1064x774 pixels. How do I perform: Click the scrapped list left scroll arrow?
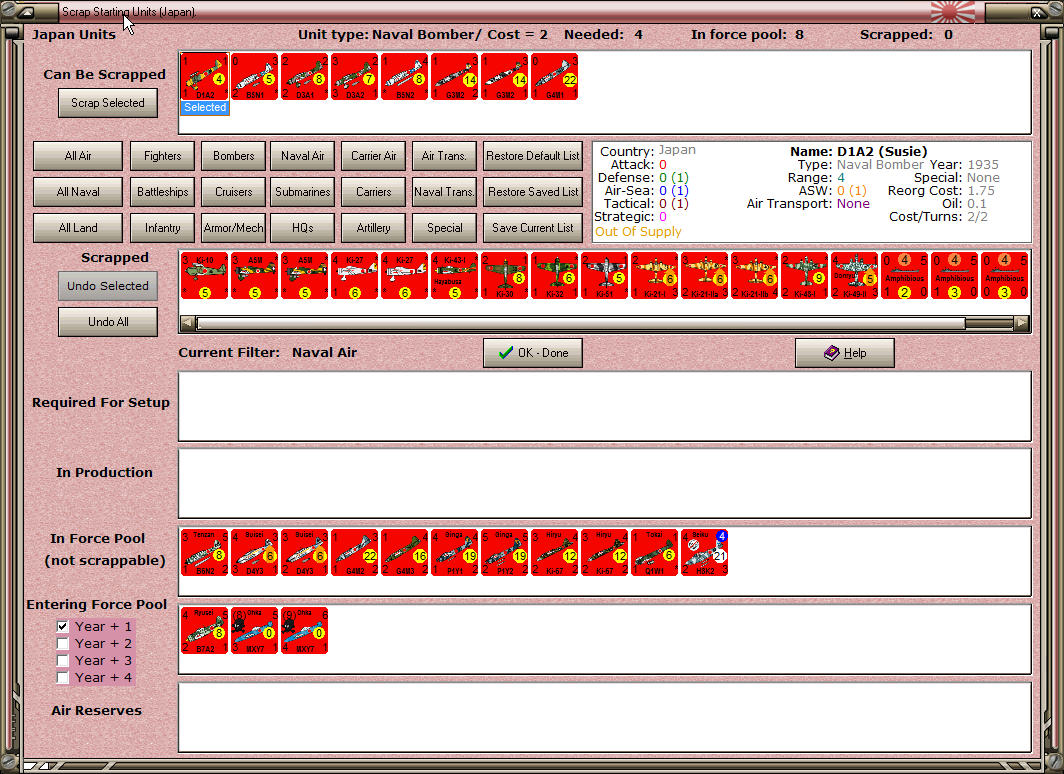[188, 324]
